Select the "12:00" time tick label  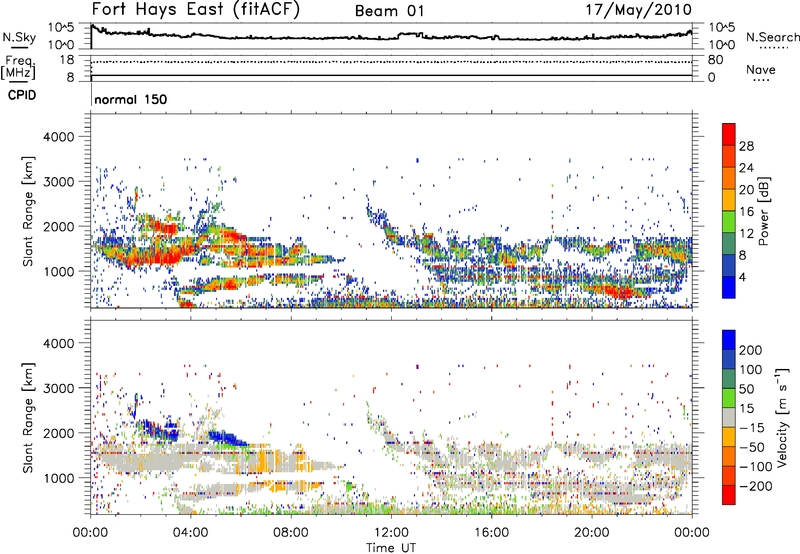pos(391,533)
